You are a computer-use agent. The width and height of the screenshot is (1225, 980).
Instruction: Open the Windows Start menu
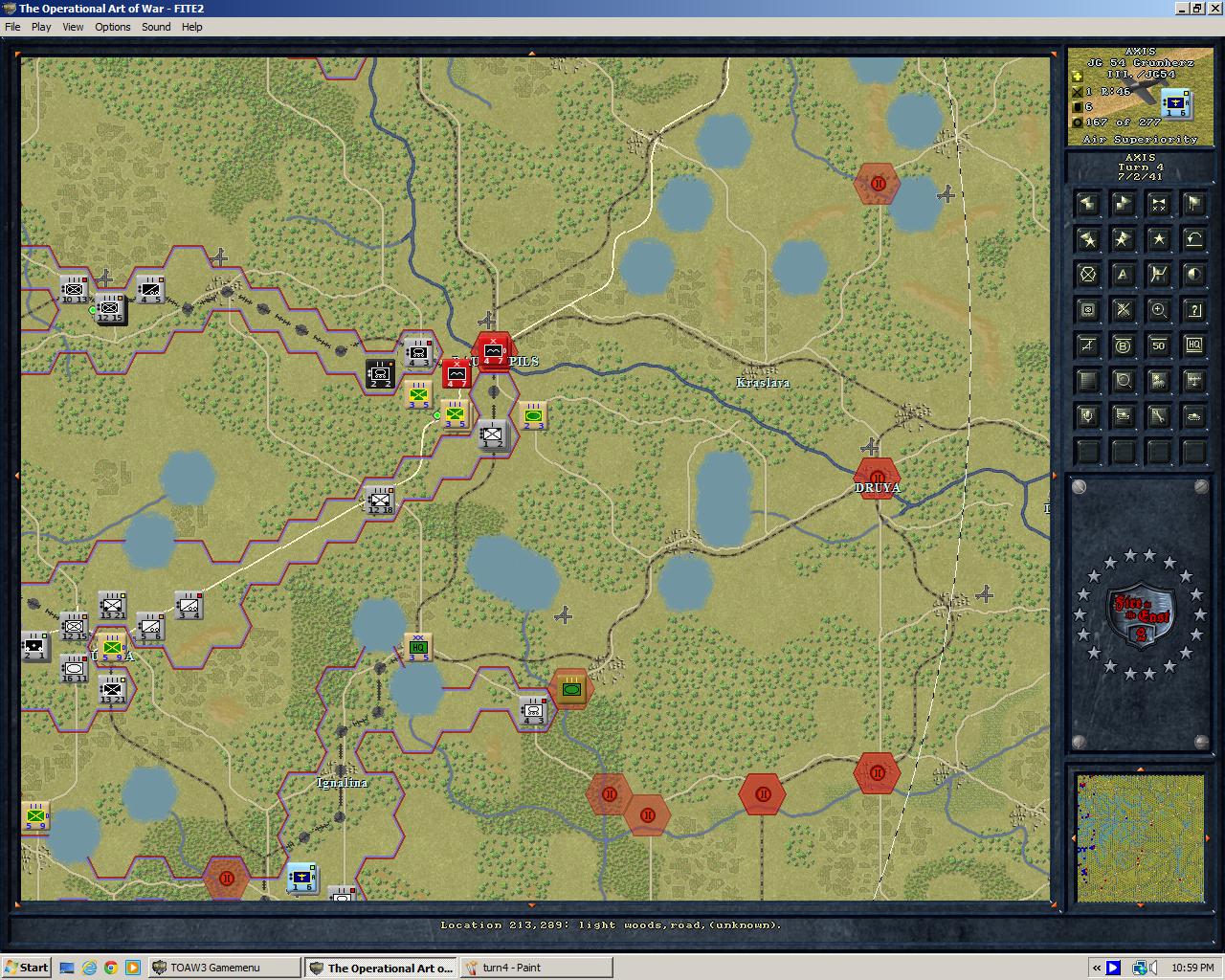pyautogui.click(x=26, y=968)
